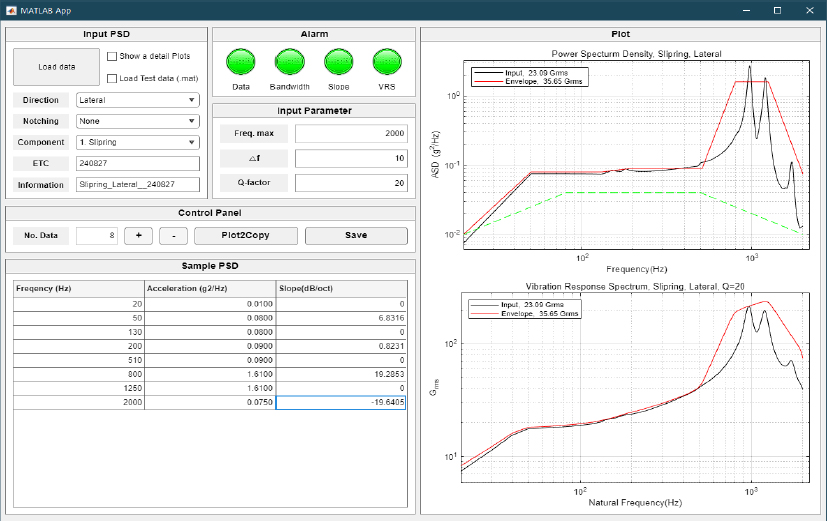Tick the Load Test data (.mat) checkbox
This screenshot has height=521, width=827.
[x=112, y=79]
